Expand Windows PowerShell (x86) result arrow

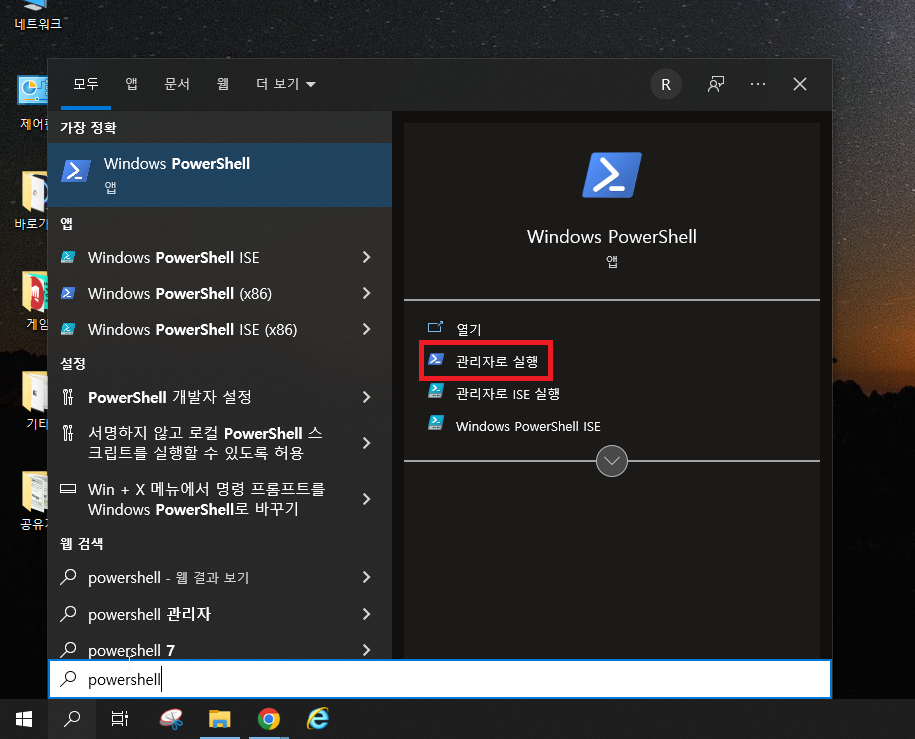point(366,293)
